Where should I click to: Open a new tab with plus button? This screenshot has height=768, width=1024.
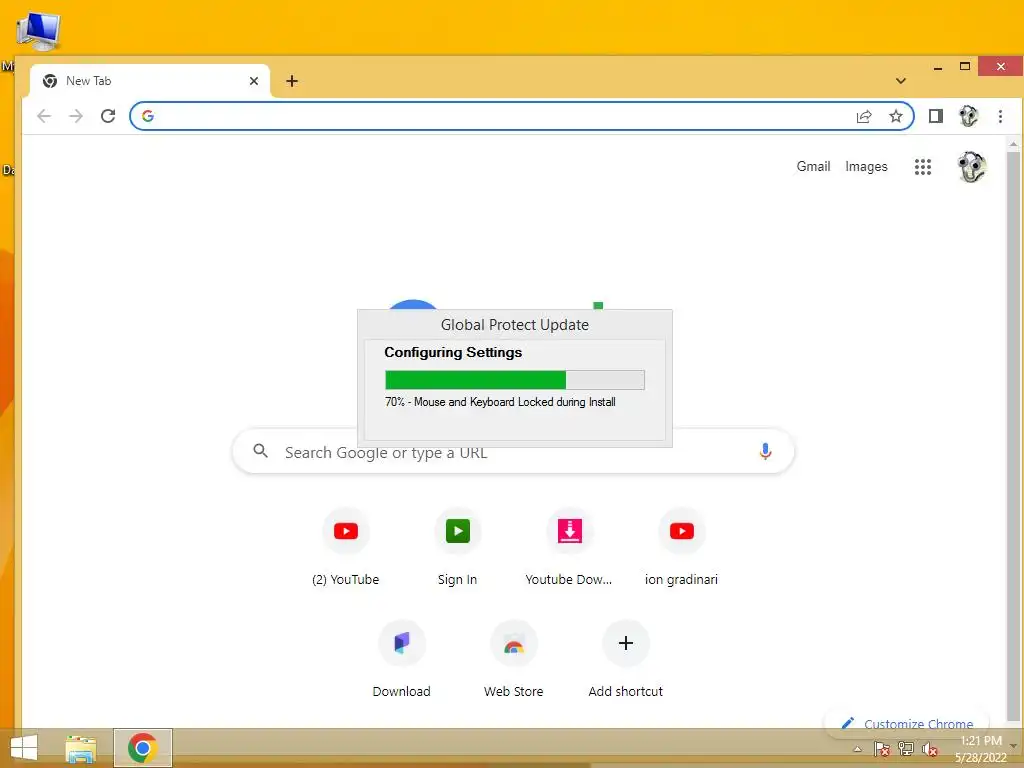[292, 81]
